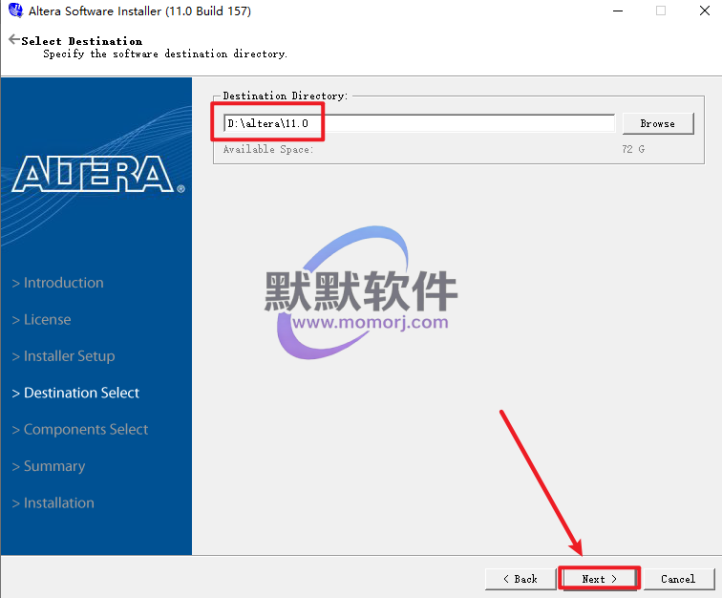Select the Summary step
The image size is (722, 598).
click(x=48, y=466)
